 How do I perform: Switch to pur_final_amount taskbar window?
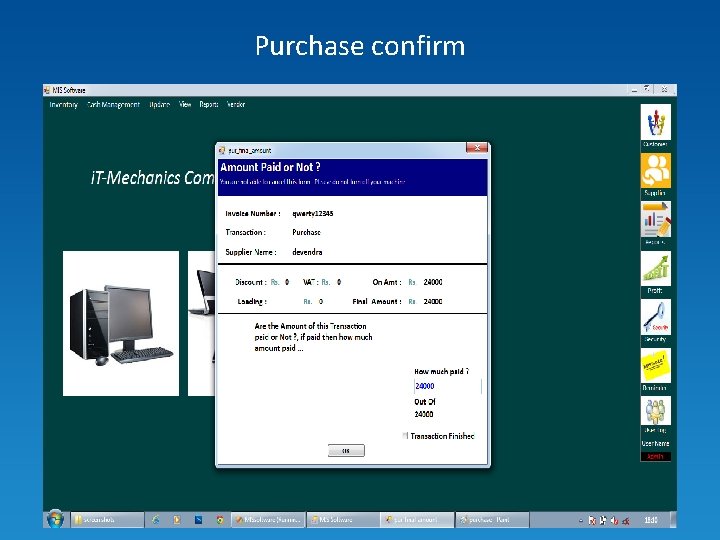[417, 520]
